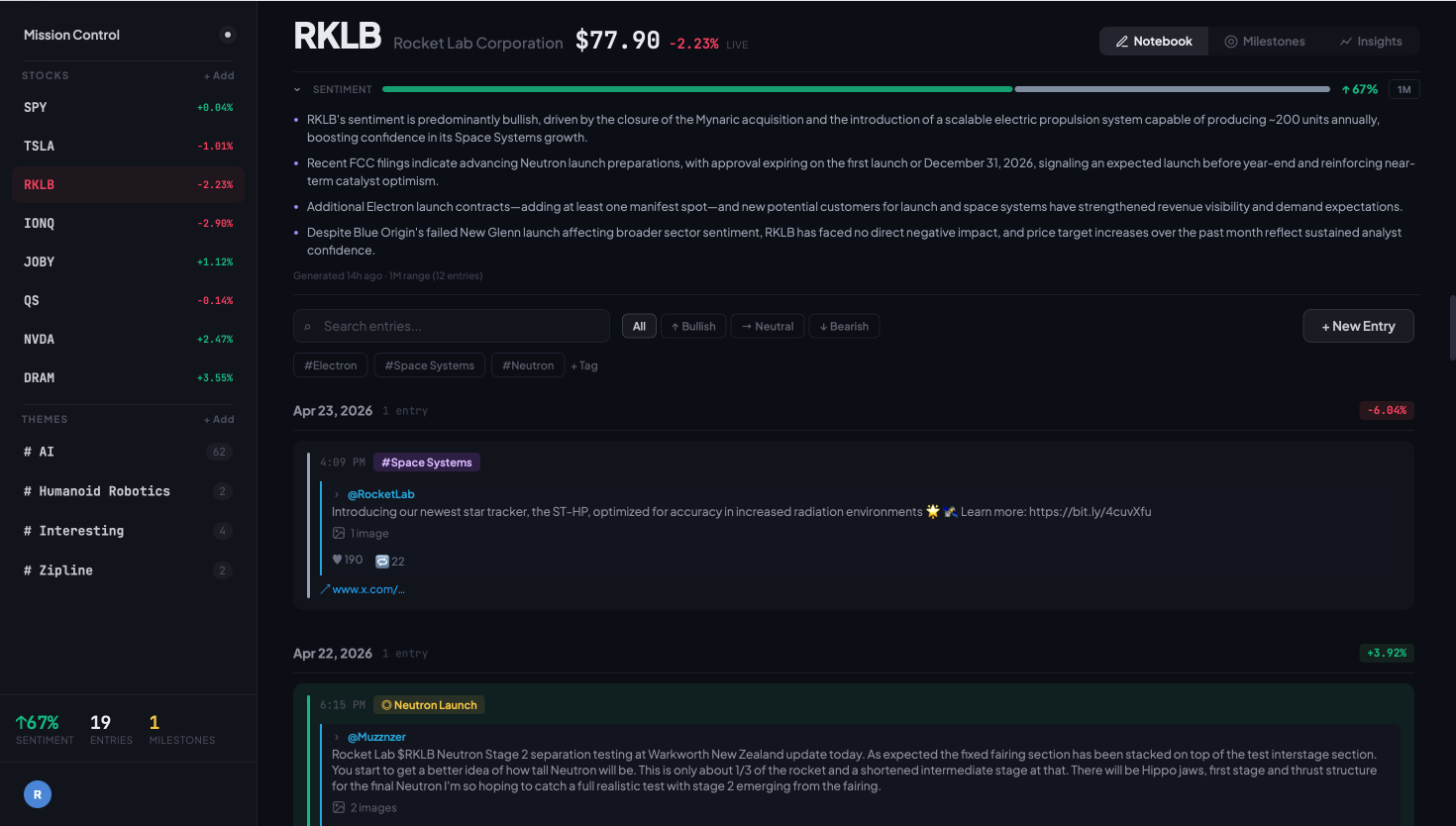
Task: Switch to the Notebook tab
Action: 1154,41
